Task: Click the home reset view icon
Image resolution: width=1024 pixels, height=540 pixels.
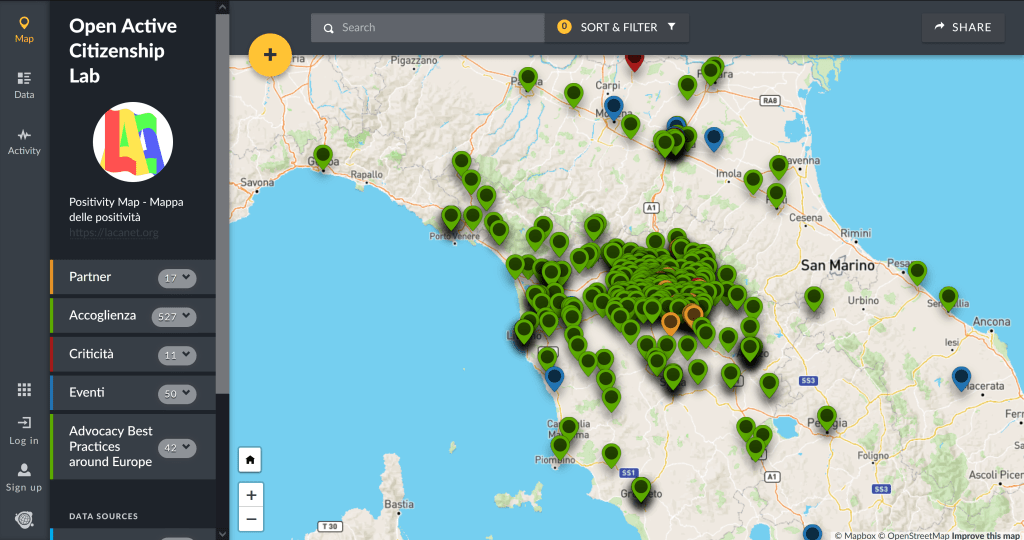Action: coord(251,460)
